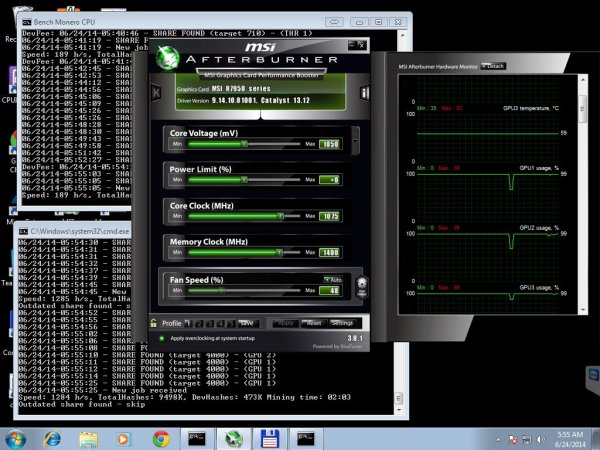Image resolution: width=600 pixels, height=450 pixels.
Task: Select MSI Afterburner taskbar icon
Action: [x=234, y=439]
